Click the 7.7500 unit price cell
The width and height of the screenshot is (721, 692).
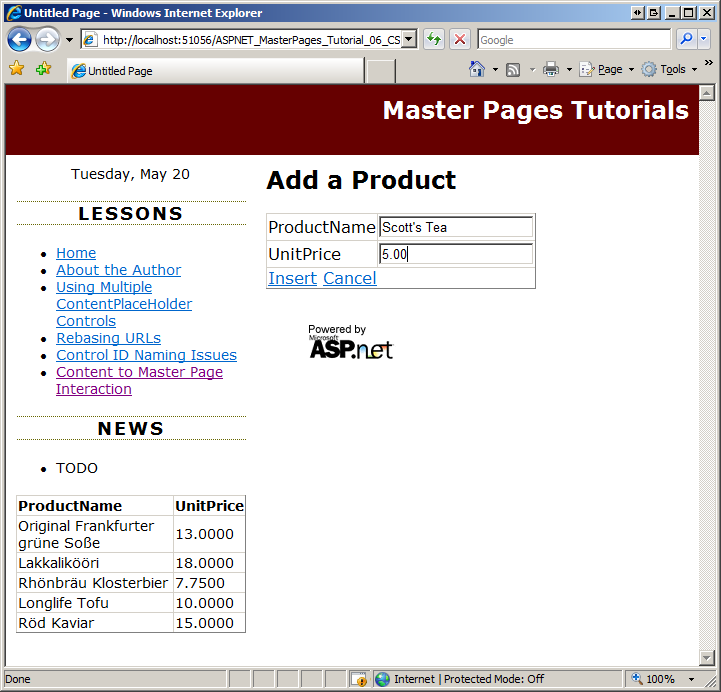[x=209, y=583]
